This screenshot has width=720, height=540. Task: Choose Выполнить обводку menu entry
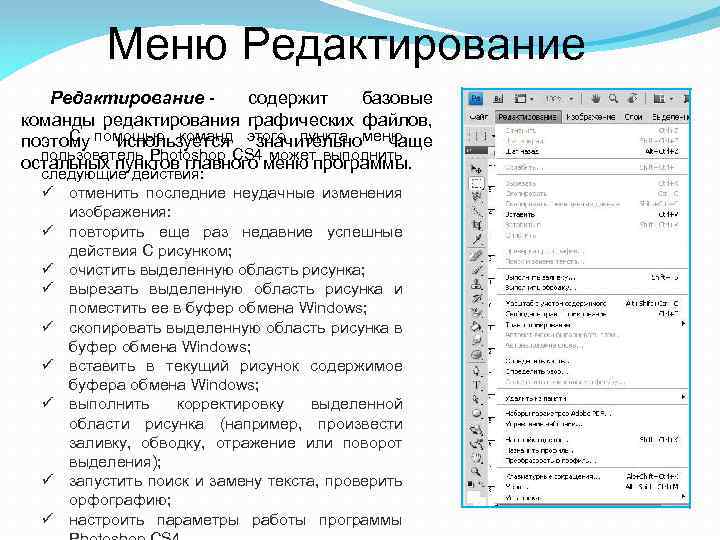pos(592,288)
